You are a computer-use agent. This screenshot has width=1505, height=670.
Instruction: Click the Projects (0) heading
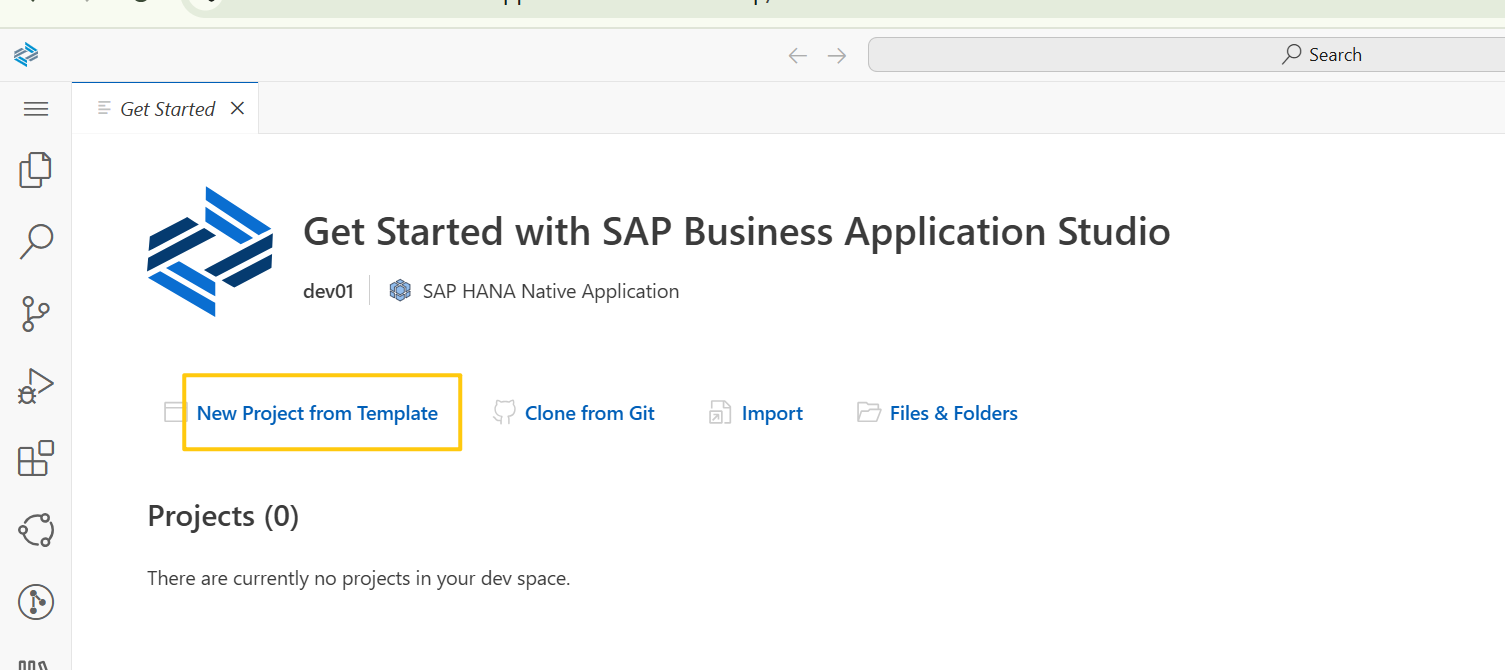point(223,516)
